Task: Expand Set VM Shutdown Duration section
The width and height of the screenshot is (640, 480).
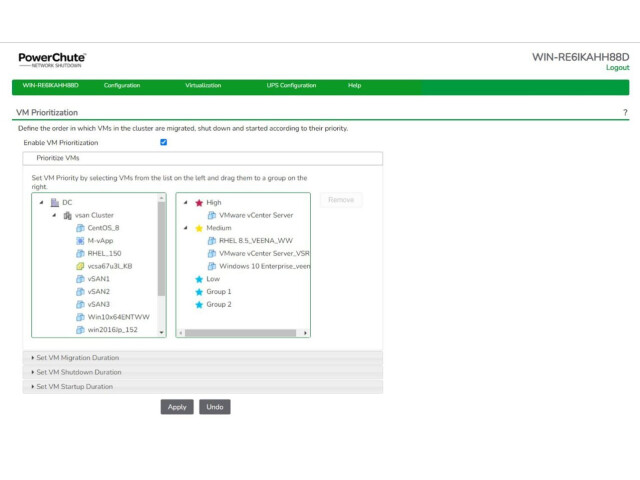Action: (203, 372)
